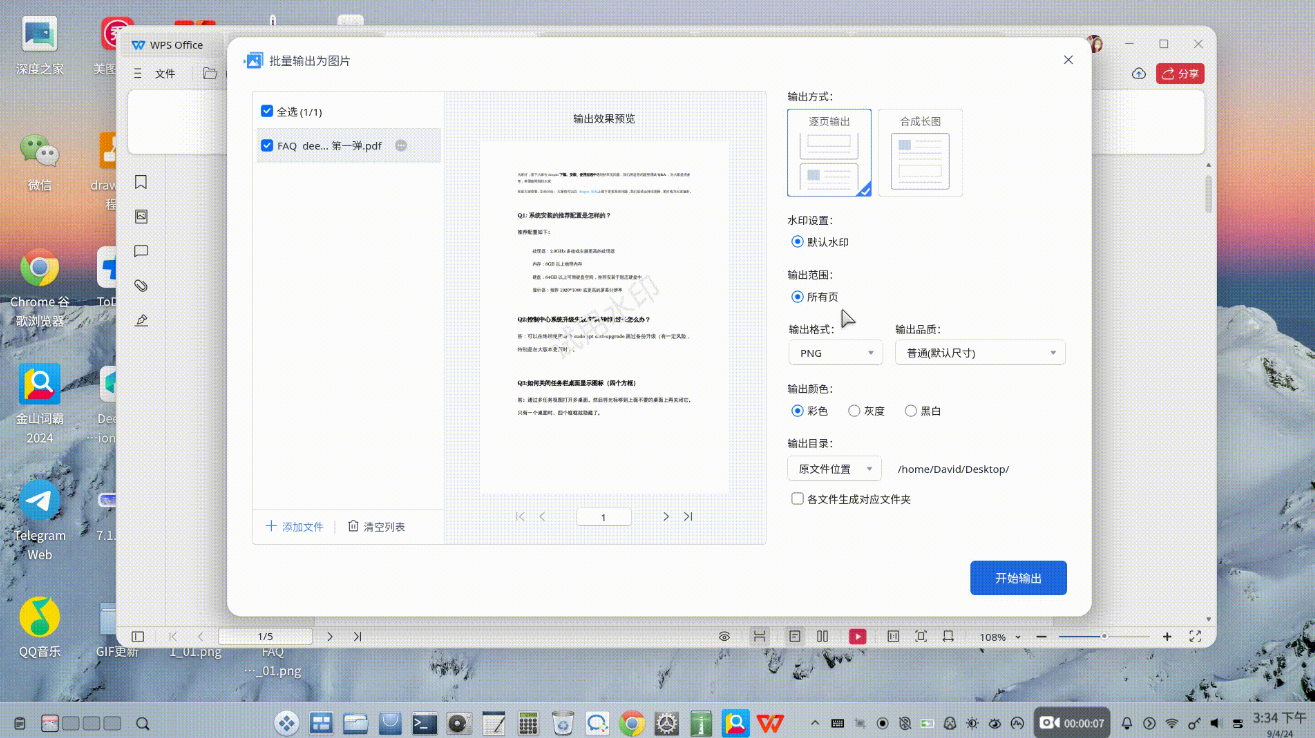Open the bookmark panel in left sidebar

click(141, 182)
